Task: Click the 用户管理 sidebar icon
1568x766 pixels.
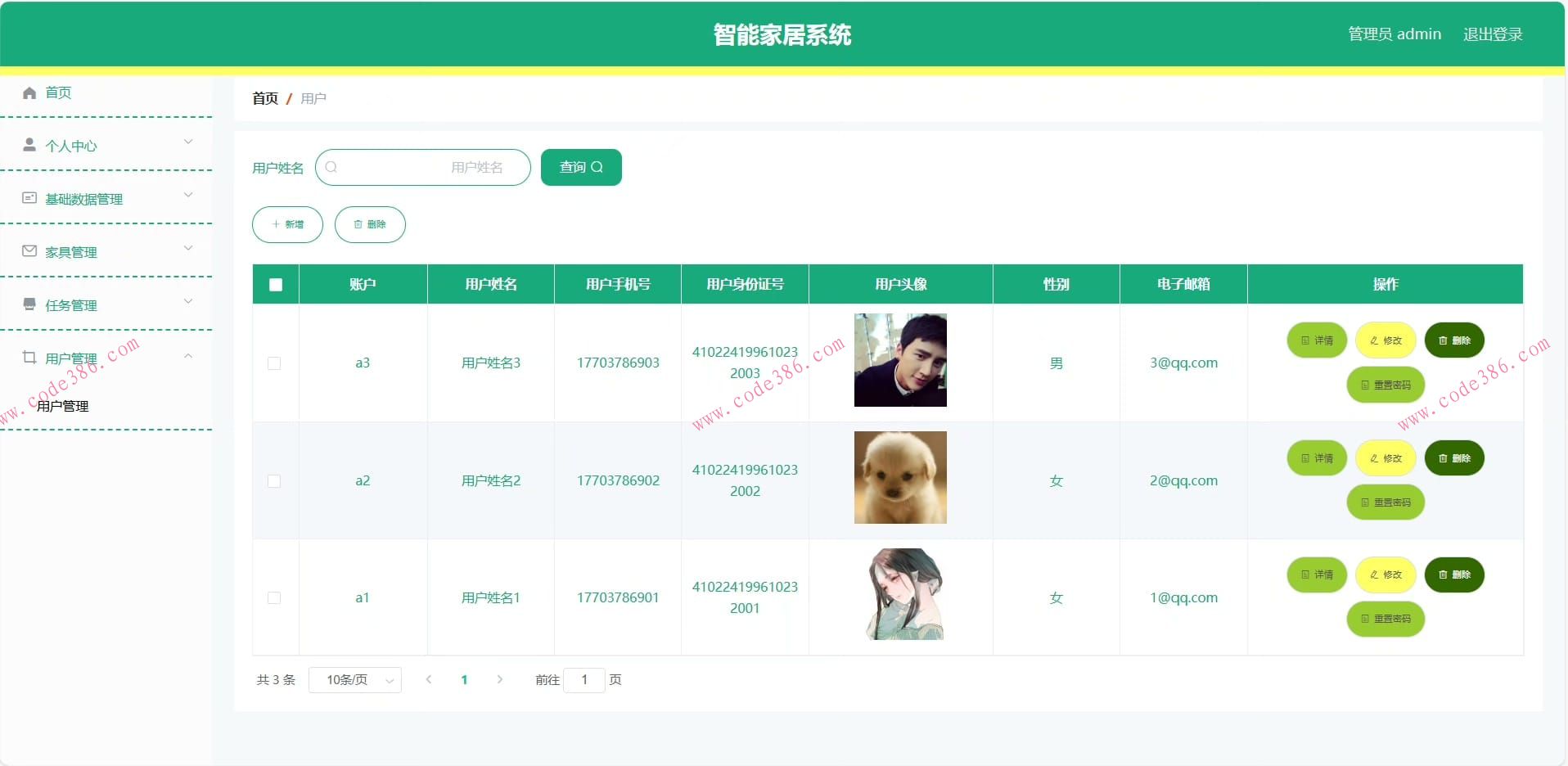Action: (x=29, y=358)
